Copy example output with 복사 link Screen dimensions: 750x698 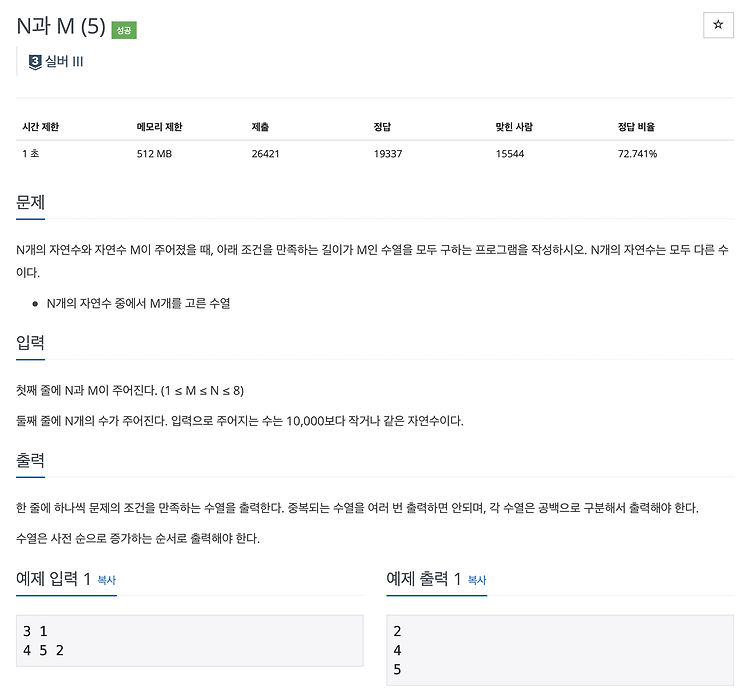(477, 580)
